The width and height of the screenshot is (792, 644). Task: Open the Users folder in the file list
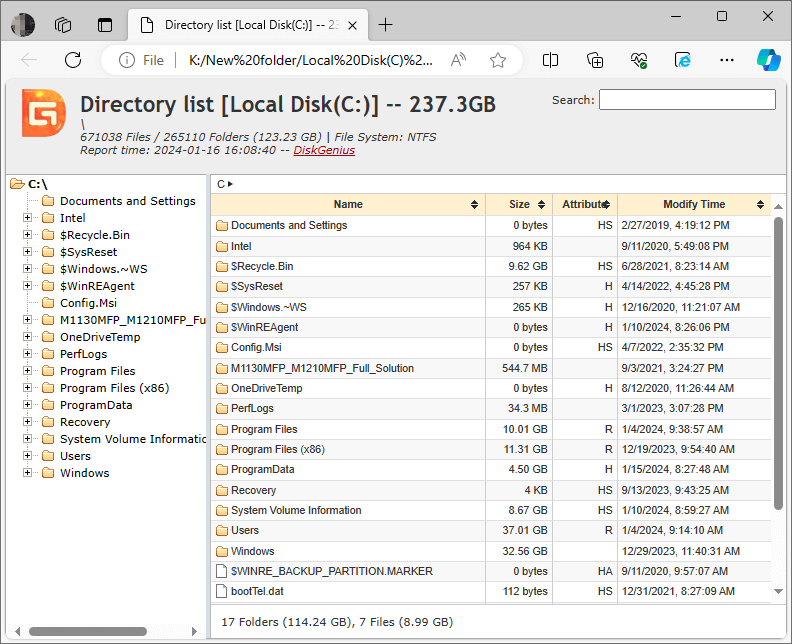point(244,531)
